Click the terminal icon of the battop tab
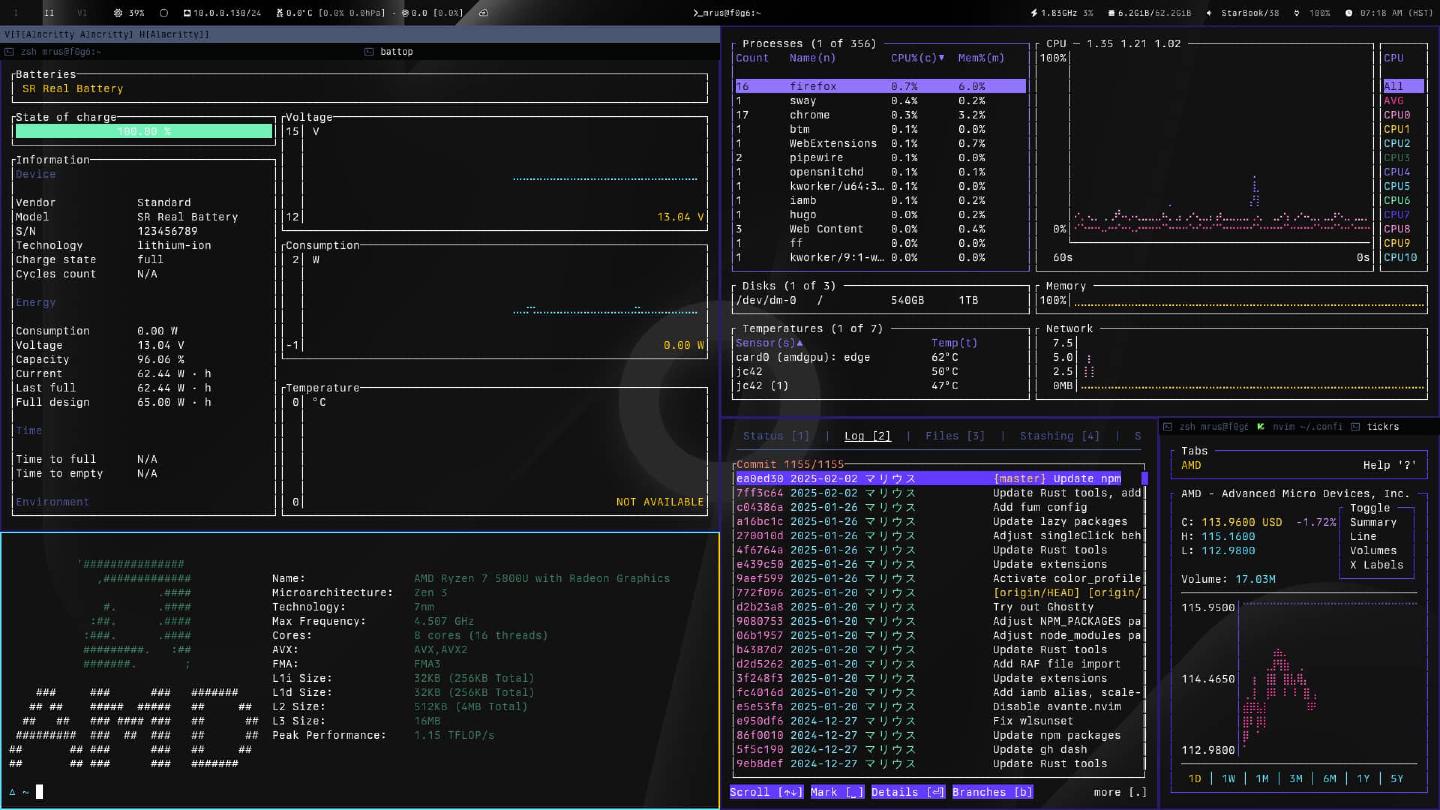 point(369,51)
